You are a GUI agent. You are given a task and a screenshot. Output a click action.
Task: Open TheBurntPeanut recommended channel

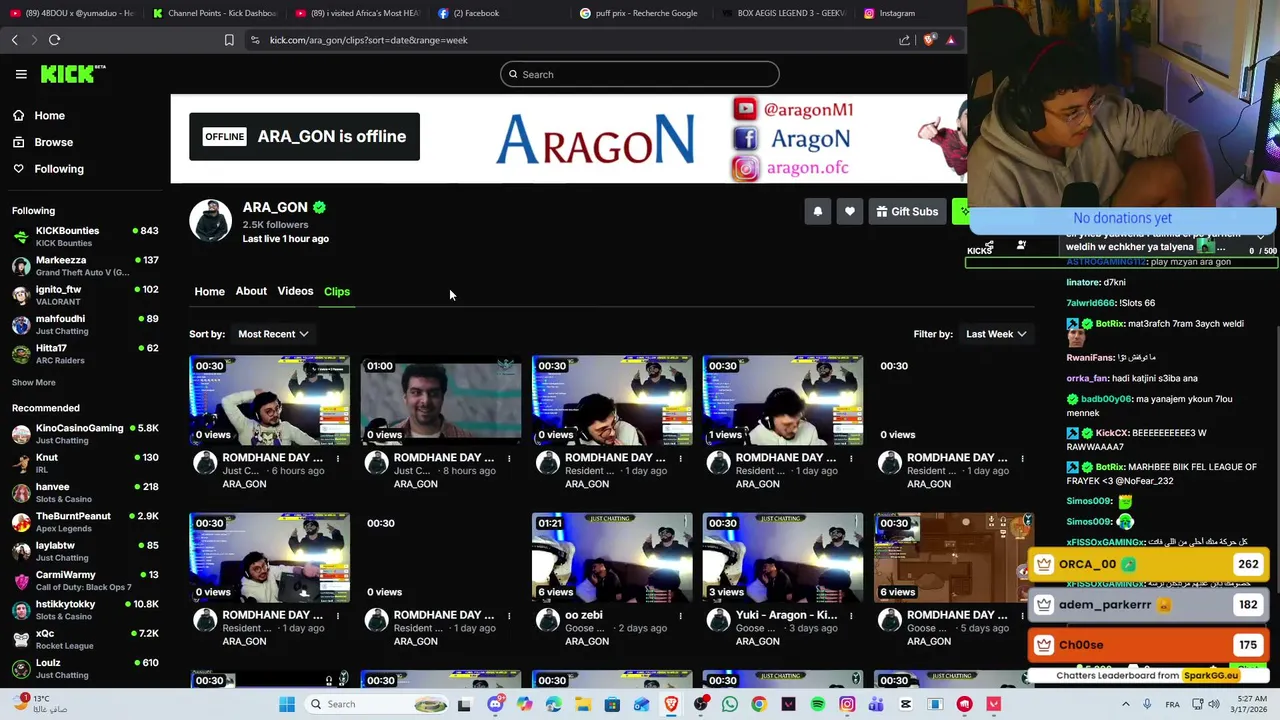click(85, 521)
